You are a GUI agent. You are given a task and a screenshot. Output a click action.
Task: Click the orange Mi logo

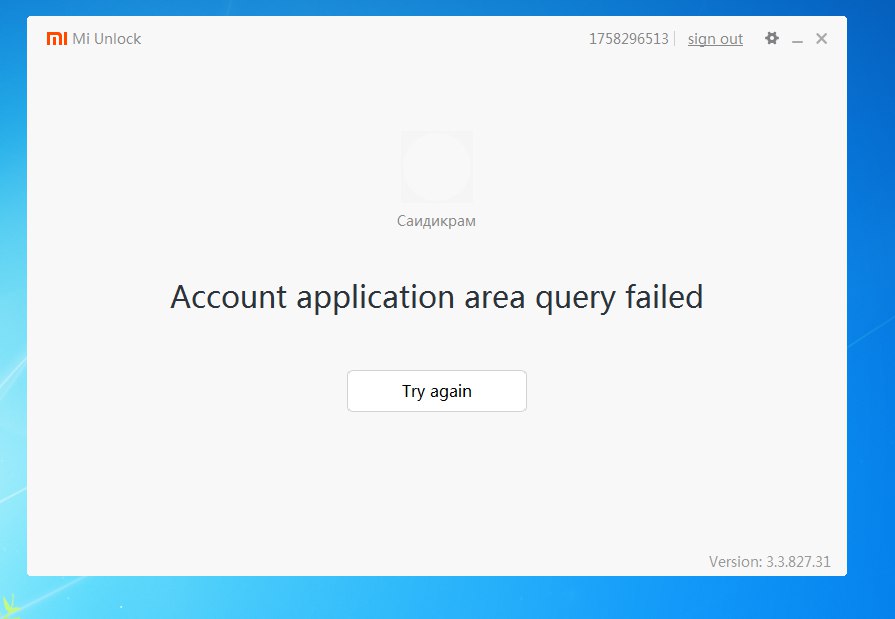pos(57,38)
